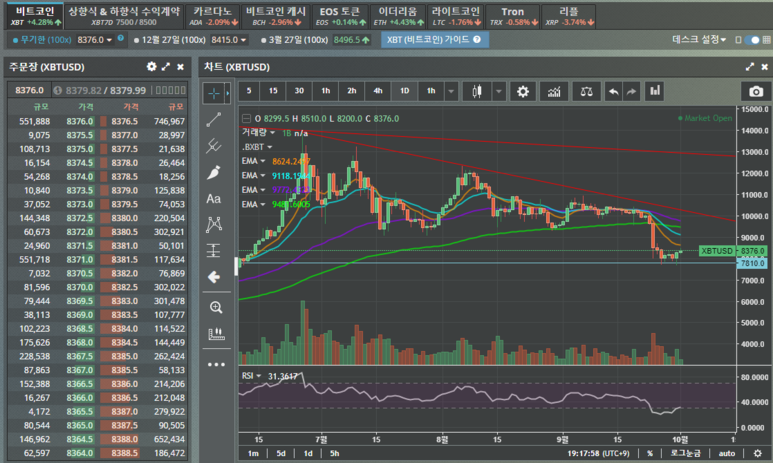Click the 19:17:58 (UTC+9) timezone
Viewport: 773px width, 463px height.
[x=598, y=453]
